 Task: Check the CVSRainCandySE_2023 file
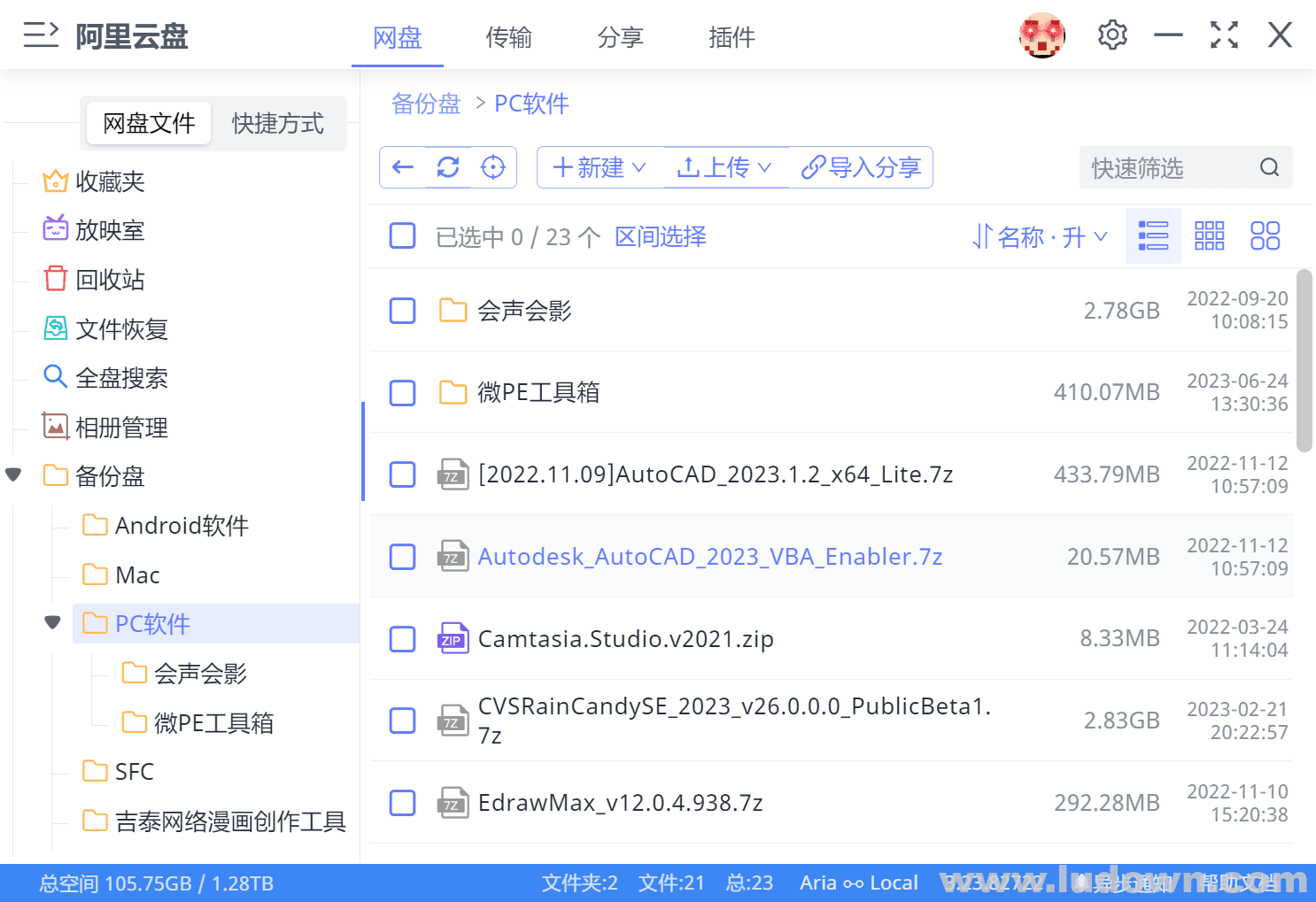(403, 721)
